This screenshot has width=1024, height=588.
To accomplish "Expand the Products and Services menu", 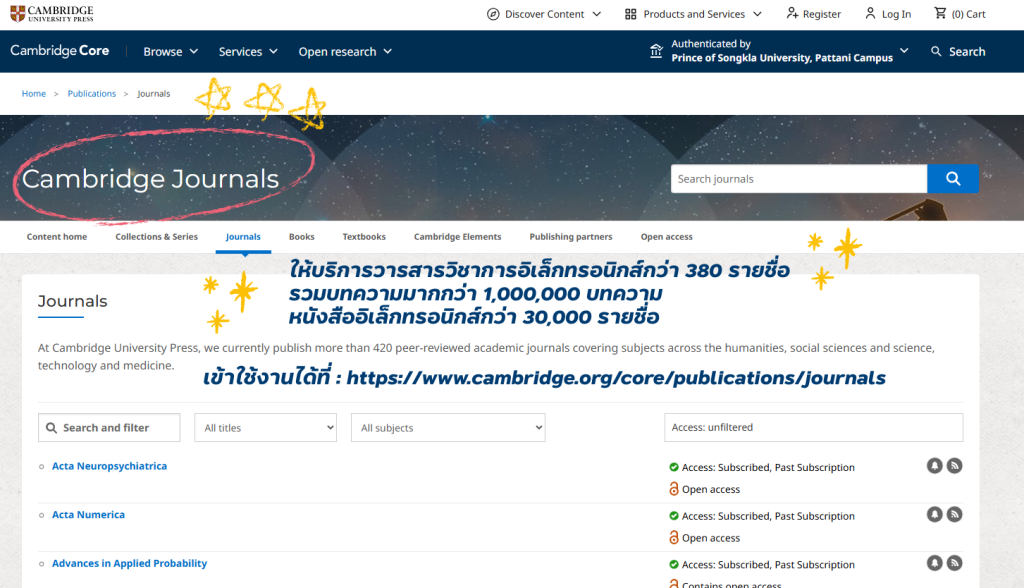I will coord(693,14).
